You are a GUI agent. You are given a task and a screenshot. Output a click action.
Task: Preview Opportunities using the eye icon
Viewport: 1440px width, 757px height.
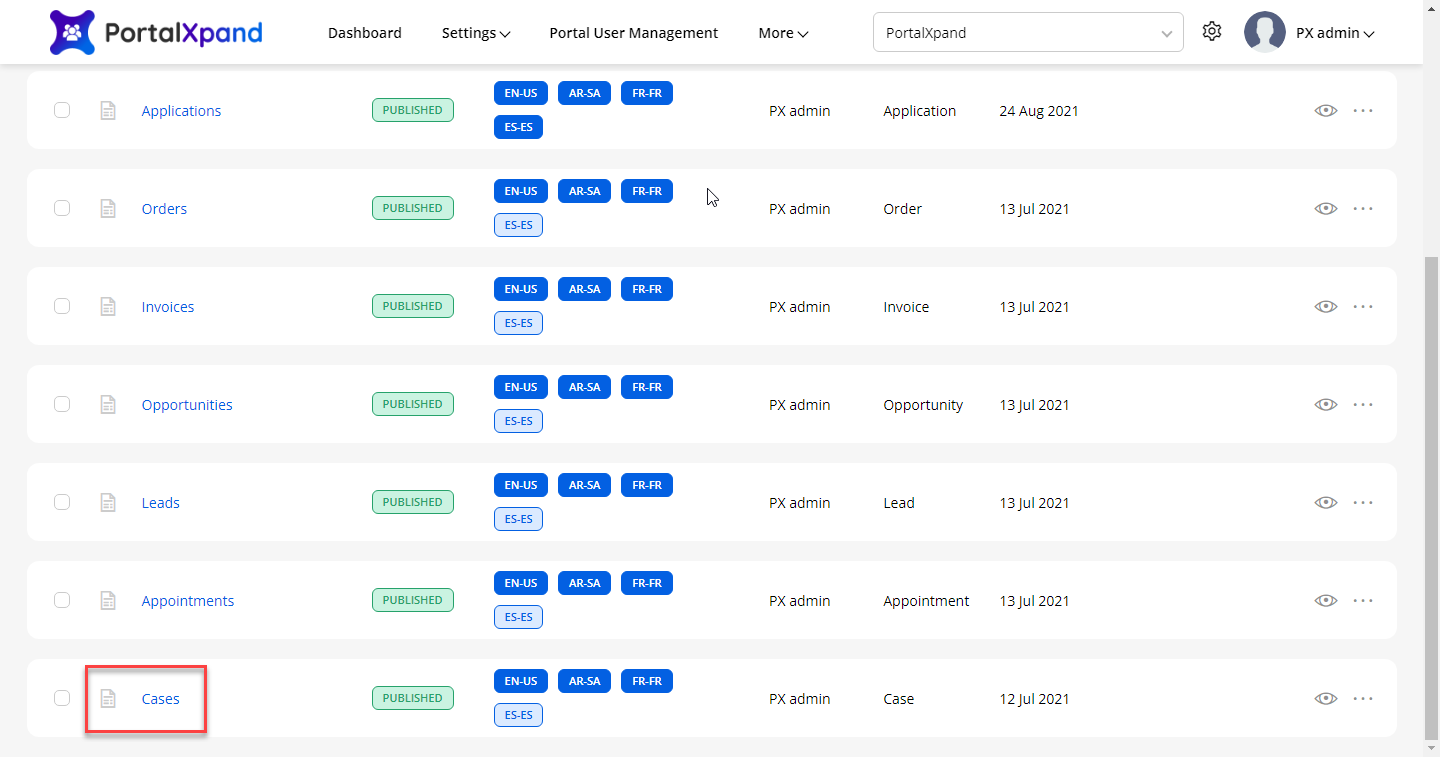1326,405
